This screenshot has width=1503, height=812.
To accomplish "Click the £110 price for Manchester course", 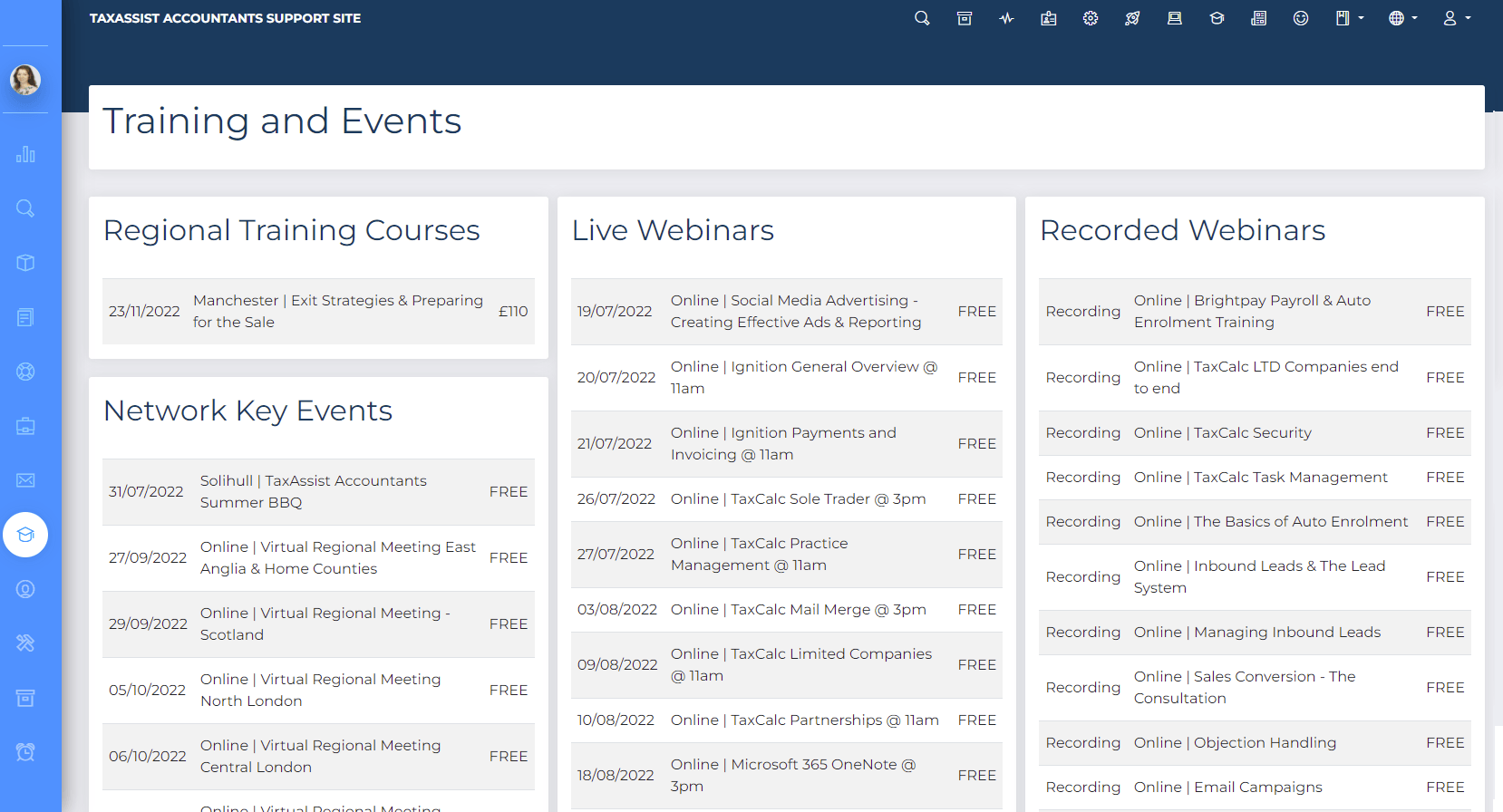I will click(513, 311).
